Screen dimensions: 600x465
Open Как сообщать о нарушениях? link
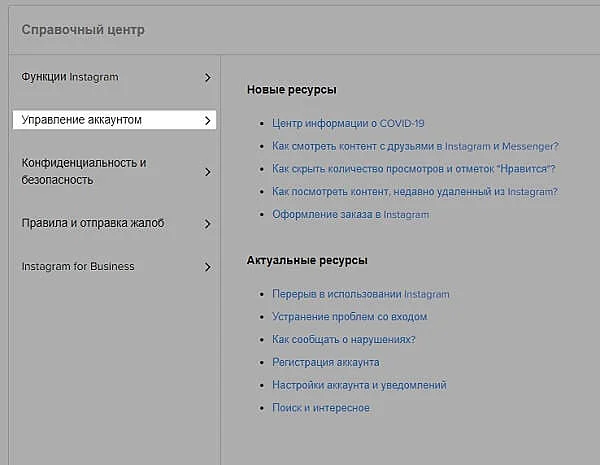pyautogui.click(x=344, y=340)
